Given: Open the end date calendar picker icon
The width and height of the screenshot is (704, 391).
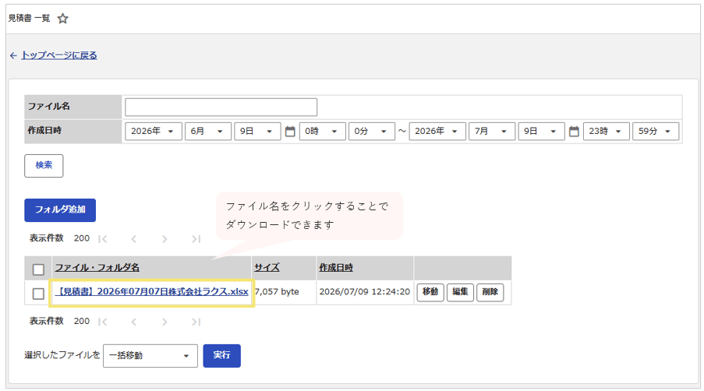Looking at the screenshot, I should 574,131.
